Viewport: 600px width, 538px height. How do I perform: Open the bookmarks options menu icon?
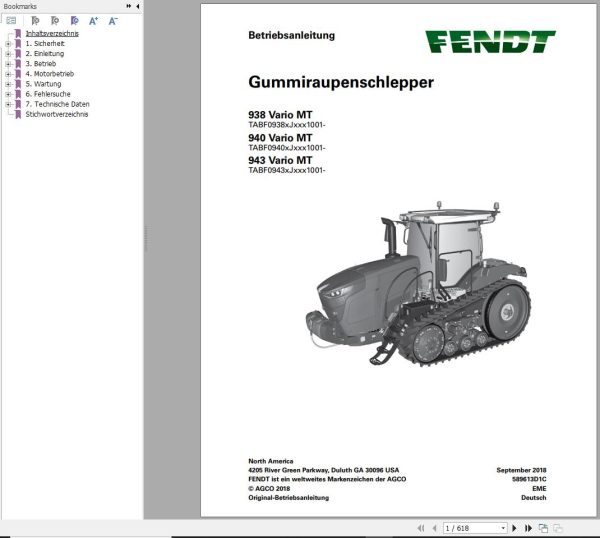tap(11, 20)
